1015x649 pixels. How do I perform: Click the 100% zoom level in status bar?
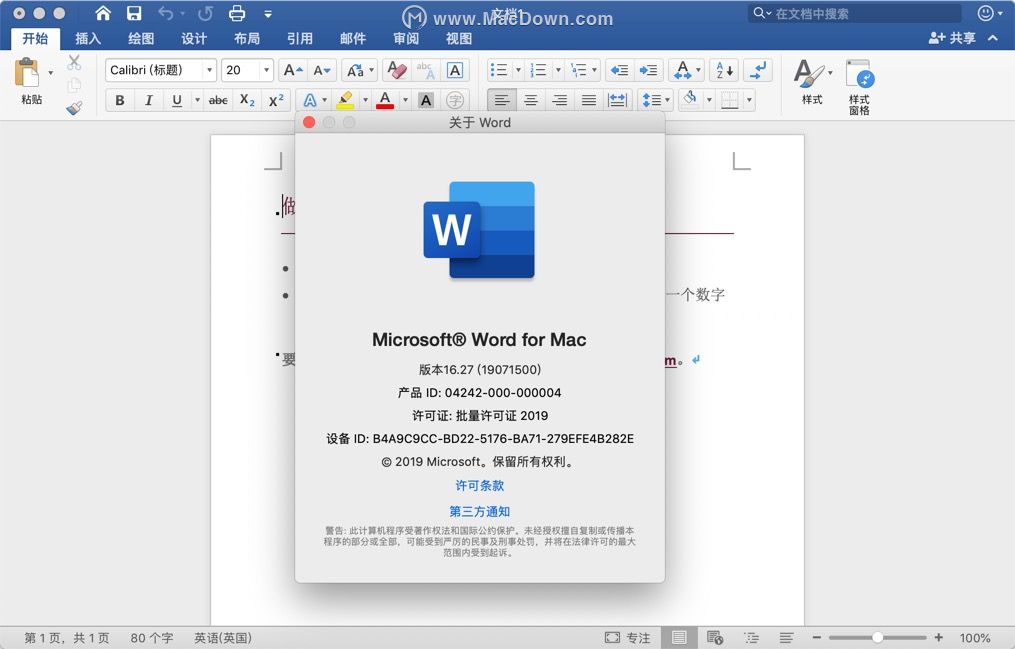pos(975,638)
